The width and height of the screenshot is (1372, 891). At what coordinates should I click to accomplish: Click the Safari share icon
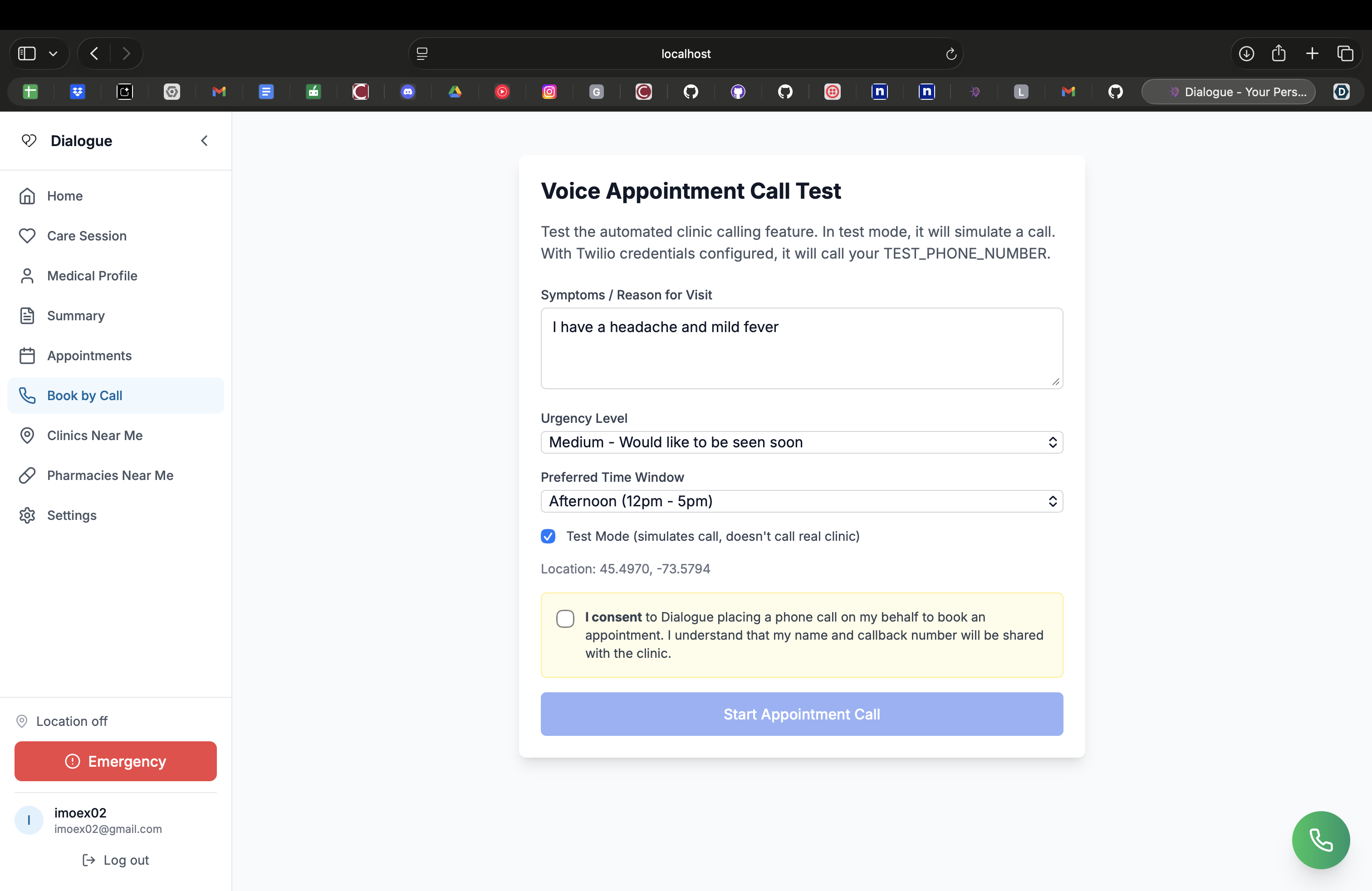(1279, 54)
